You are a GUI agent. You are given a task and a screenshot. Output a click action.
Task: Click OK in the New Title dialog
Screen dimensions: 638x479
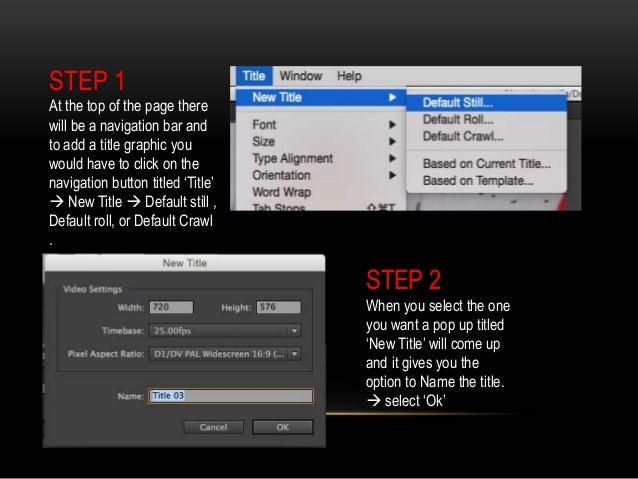point(283,427)
